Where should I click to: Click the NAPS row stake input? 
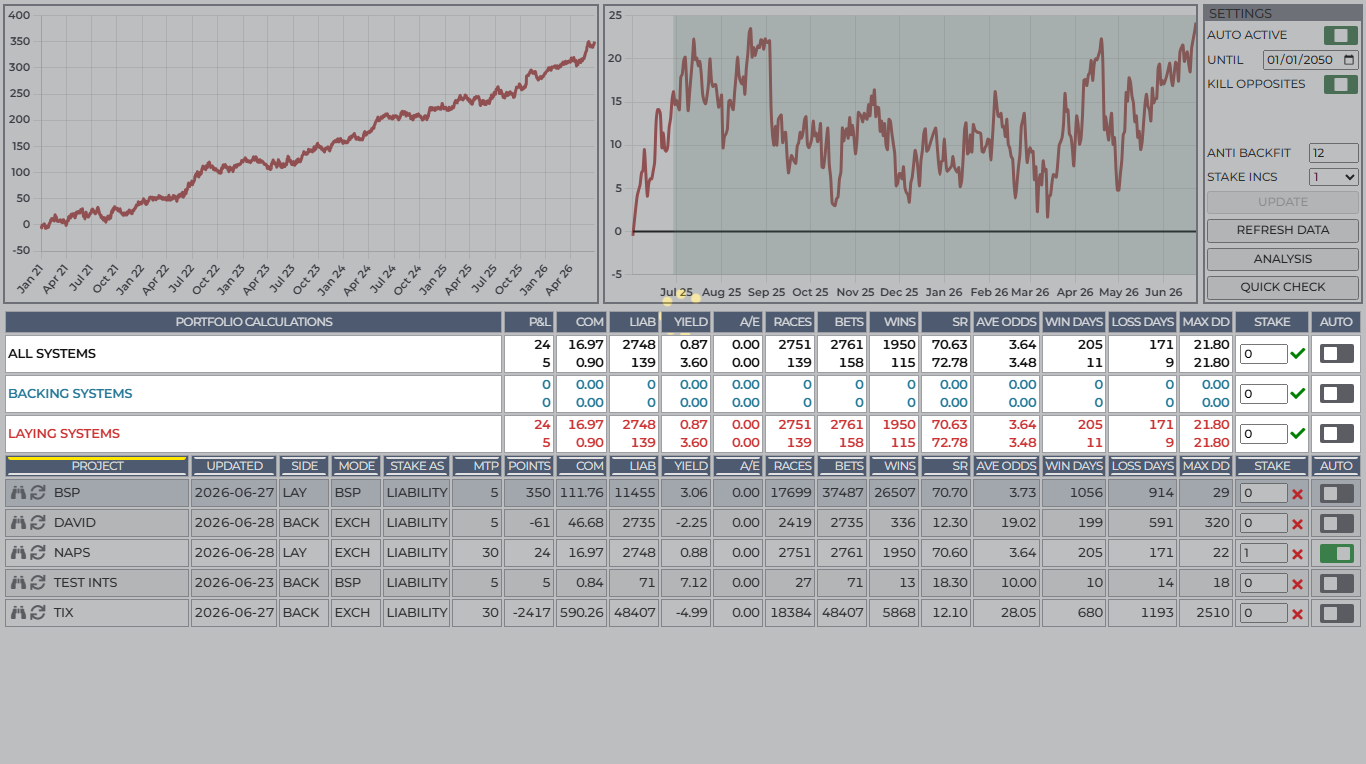(1263, 553)
